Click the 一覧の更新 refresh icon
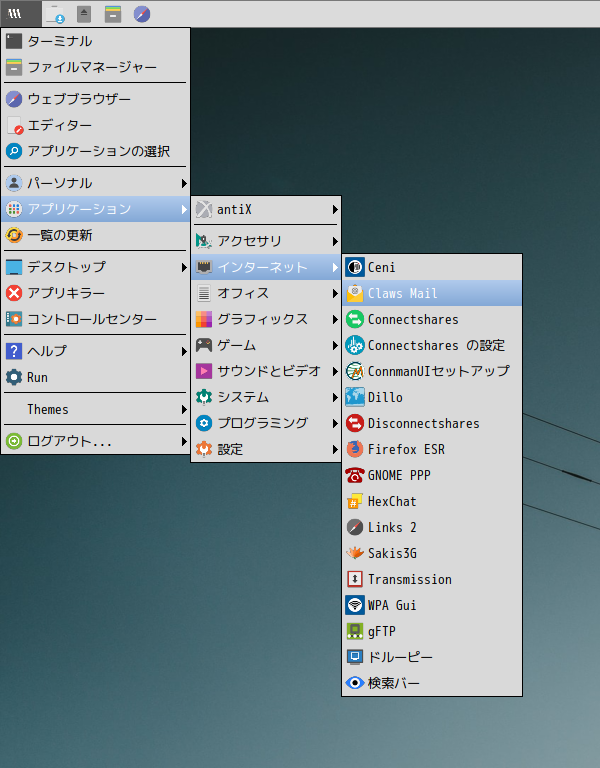The width and height of the screenshot is (600, 768). tap(14, 235)
